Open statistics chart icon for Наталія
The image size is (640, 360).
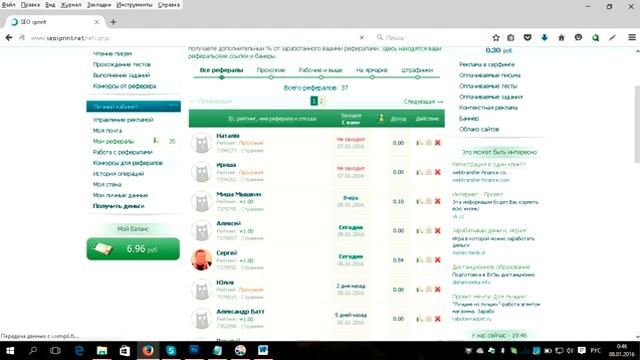pos(420,143)
